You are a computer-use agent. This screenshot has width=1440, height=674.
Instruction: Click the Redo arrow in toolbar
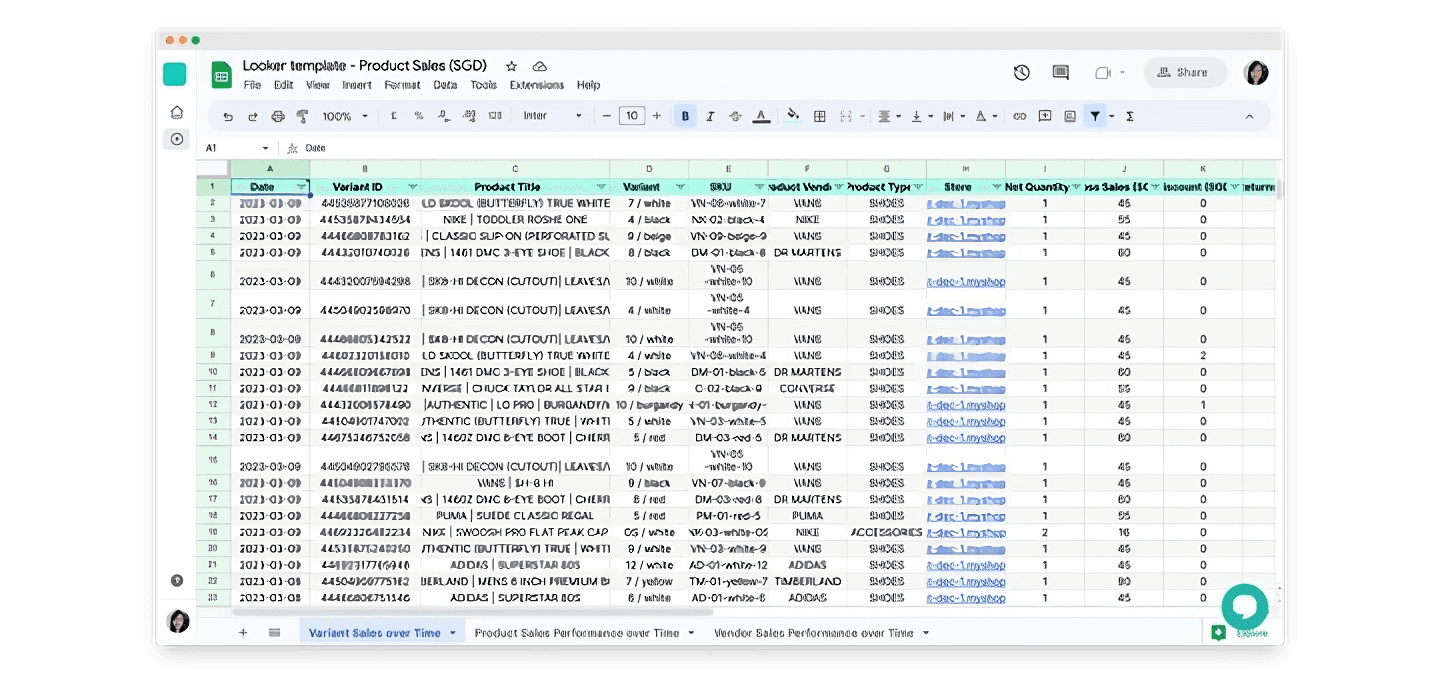pos(253,116)
